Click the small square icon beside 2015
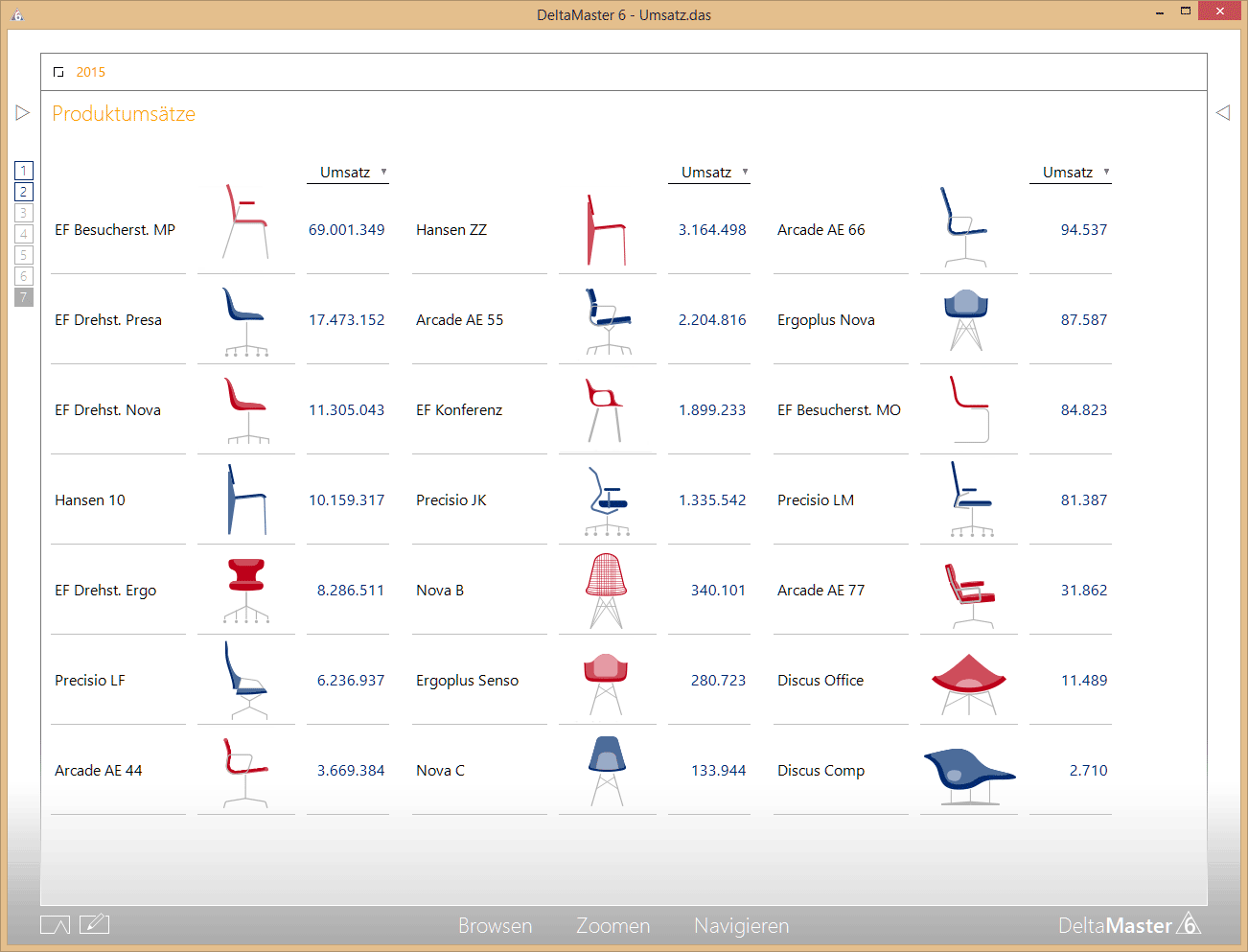Screen dimensions: 1248x952 pos(59,73)
